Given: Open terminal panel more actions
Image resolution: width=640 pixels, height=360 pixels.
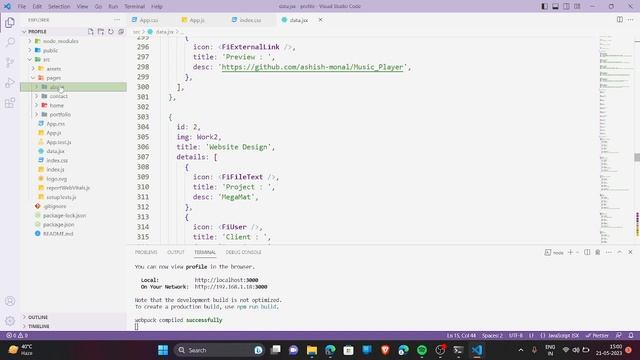Looking at the screenshot, I should point(609,252).
